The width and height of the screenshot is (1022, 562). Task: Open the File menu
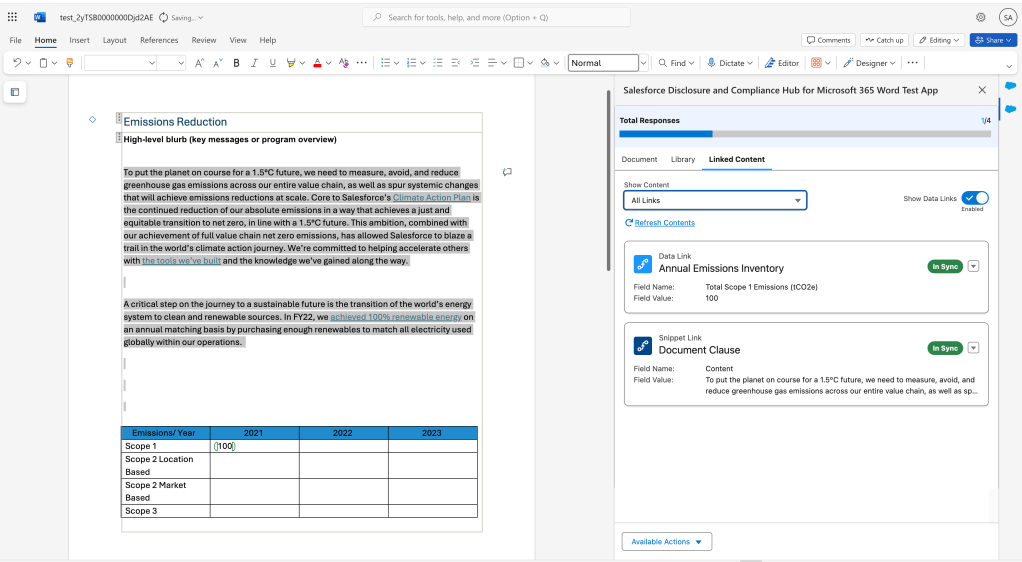[x=16, y=40]
